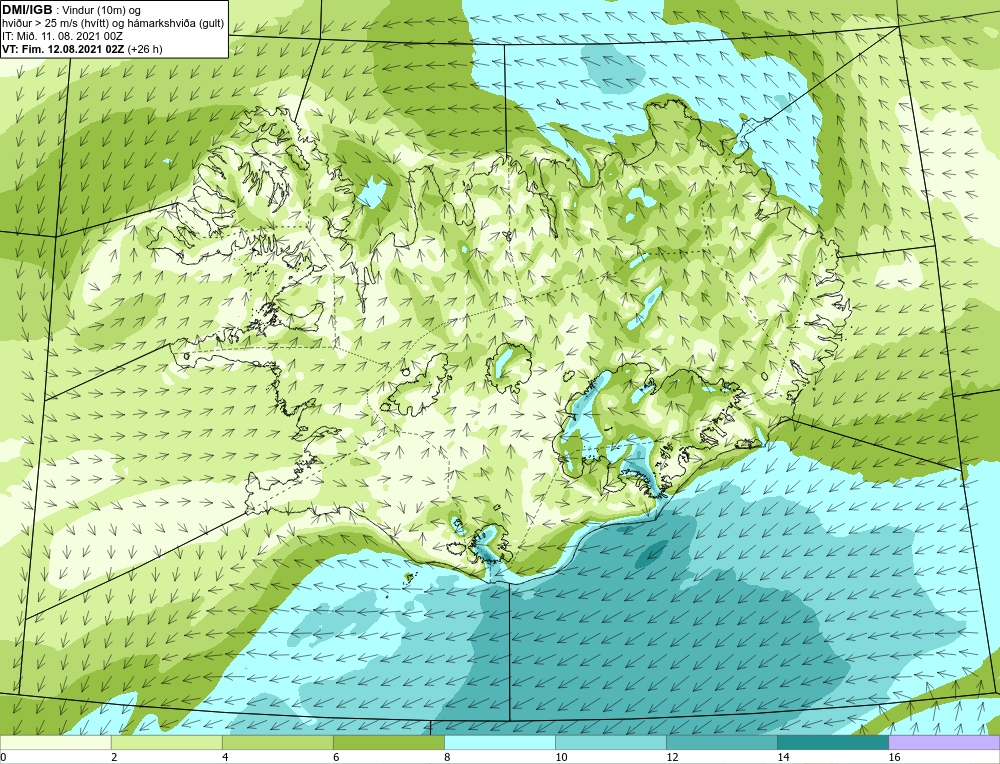This screenshot has width=1000, height=764.
Task: Click the light green 2–4 m/s legend swatch
Action: (x=166, y=742)
